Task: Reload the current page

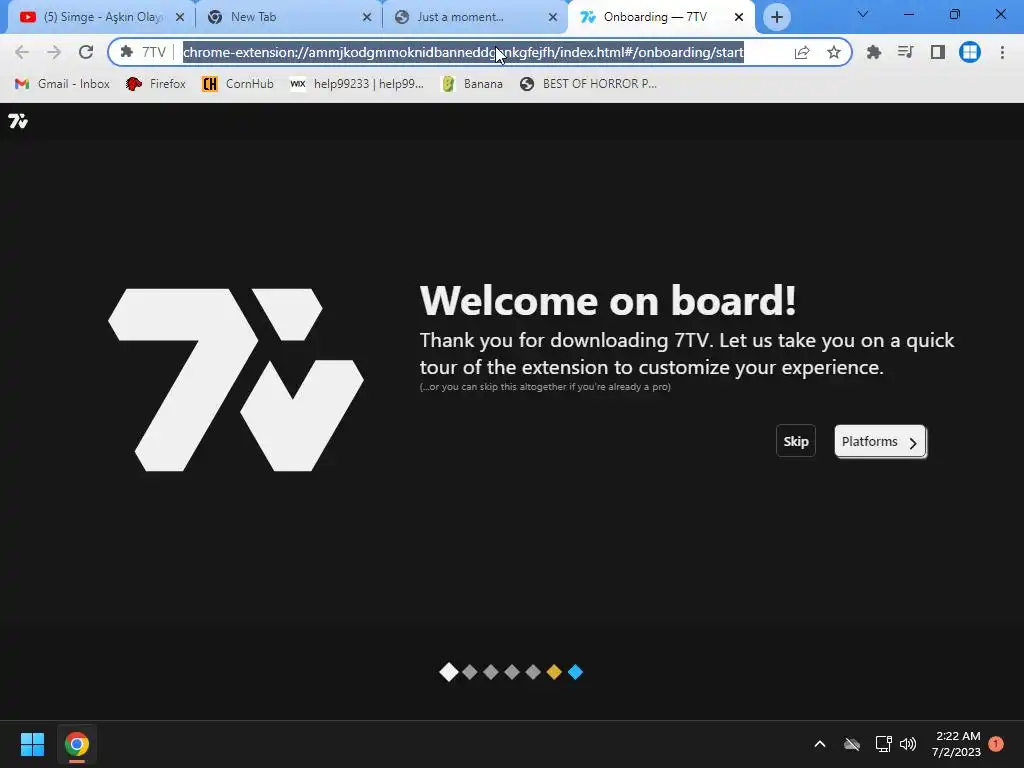Action: (86, 52)
